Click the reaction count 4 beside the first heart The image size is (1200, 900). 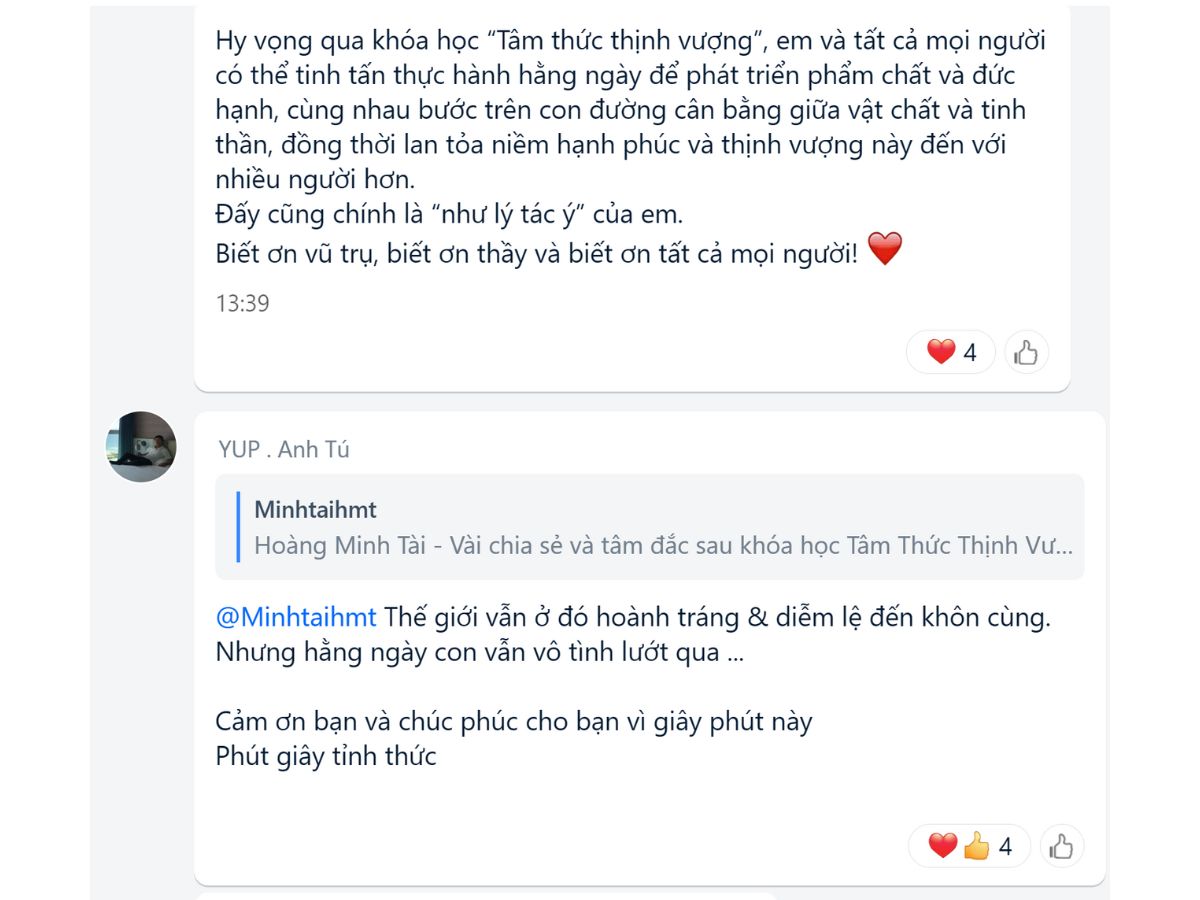pos(969,353)
